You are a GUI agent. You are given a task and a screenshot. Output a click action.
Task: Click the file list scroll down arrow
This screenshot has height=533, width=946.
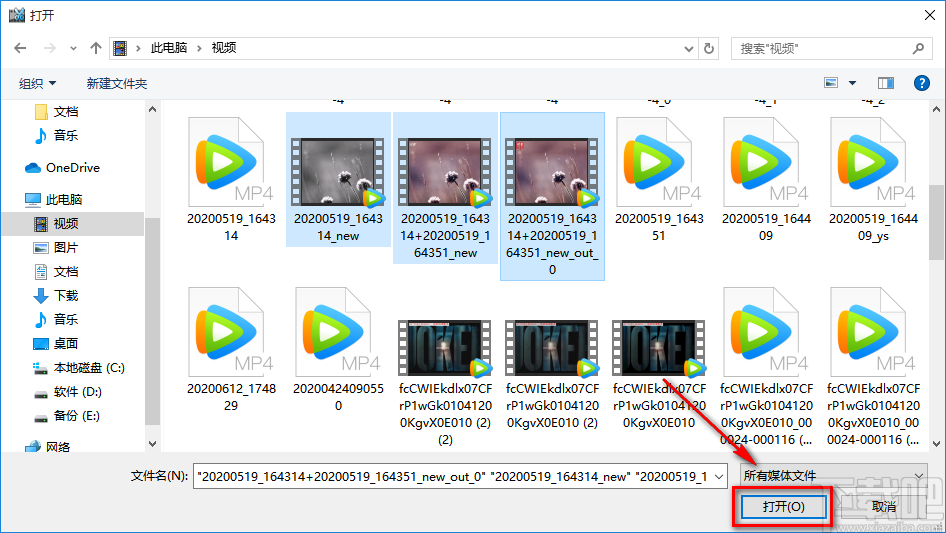tap(936, 444)
